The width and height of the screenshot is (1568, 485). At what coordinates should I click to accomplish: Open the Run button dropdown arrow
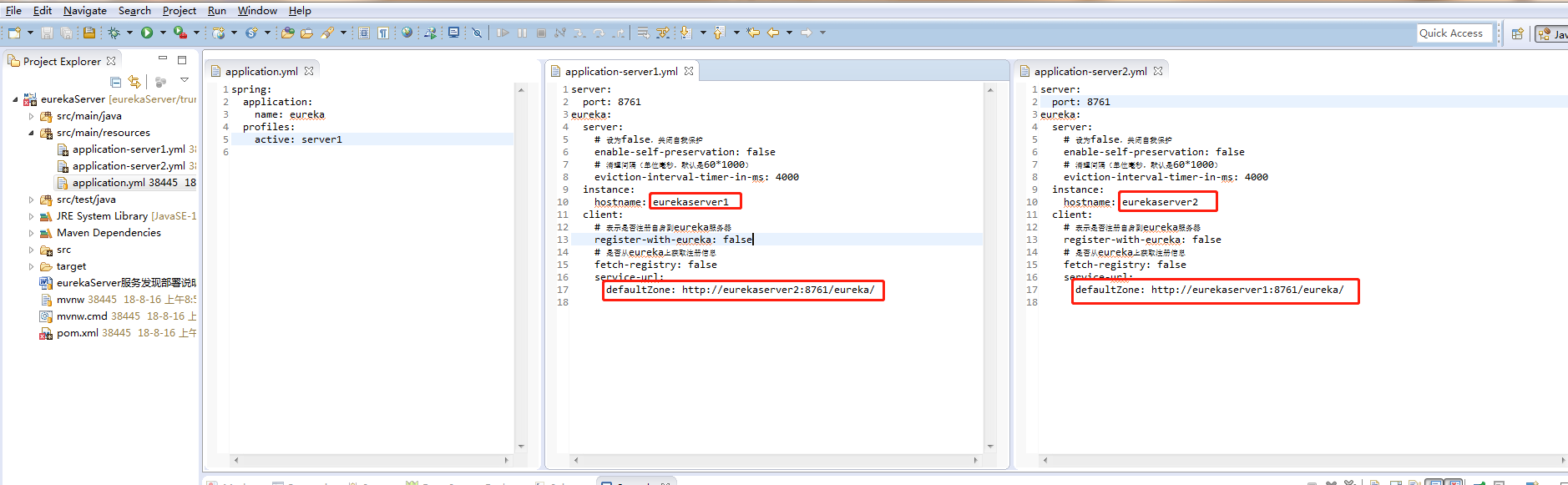tap(163, 33)
